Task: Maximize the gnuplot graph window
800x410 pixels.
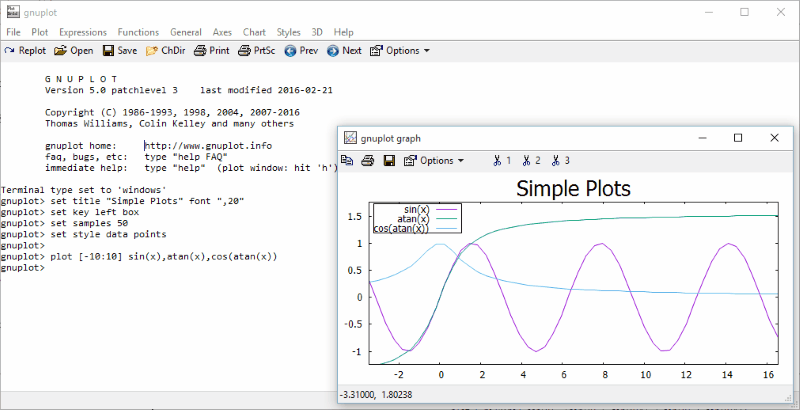Action: click(x=738, y=138)
